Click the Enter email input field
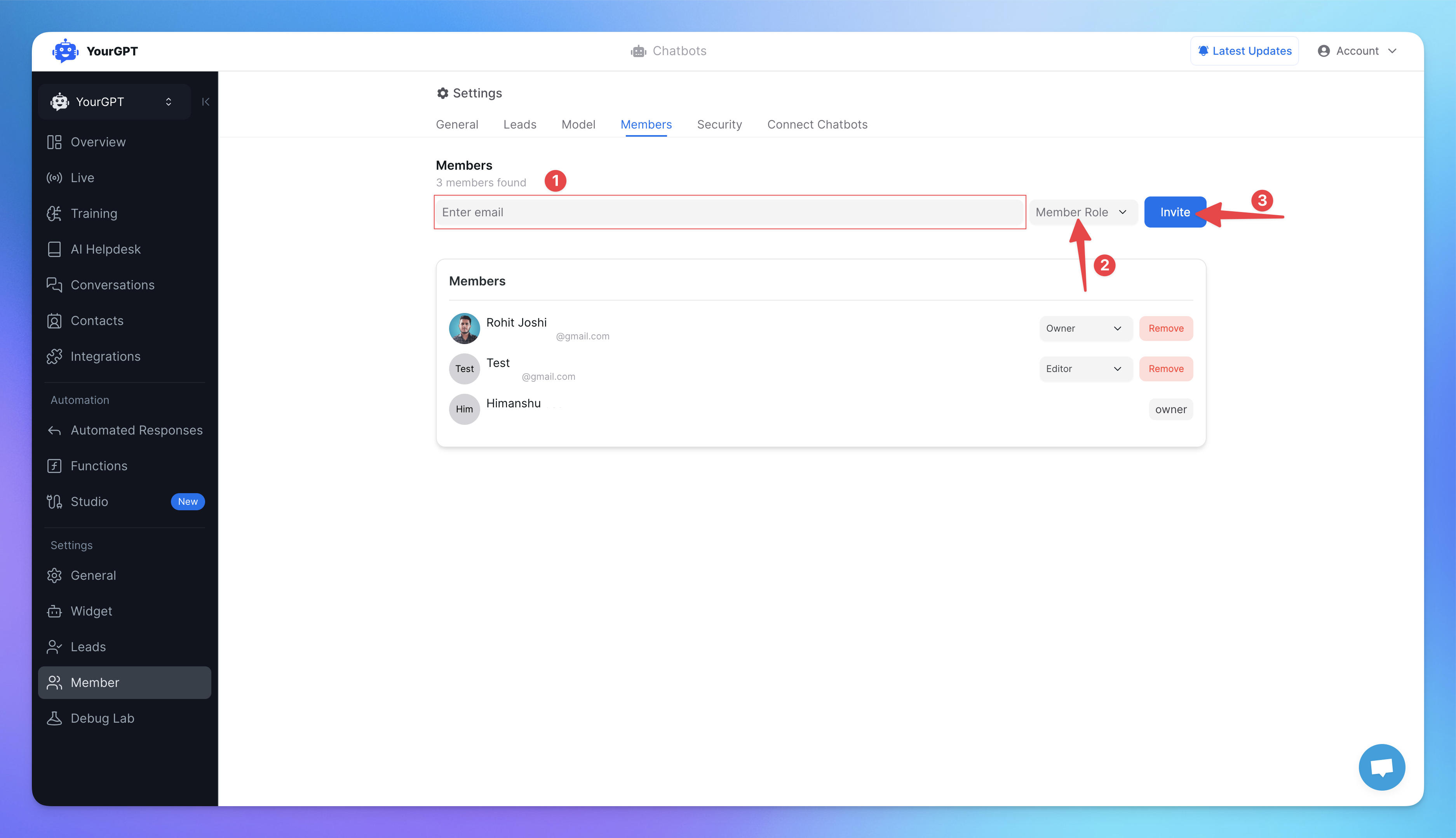The width and height of the screenshot is (1456, 838). 730,212
